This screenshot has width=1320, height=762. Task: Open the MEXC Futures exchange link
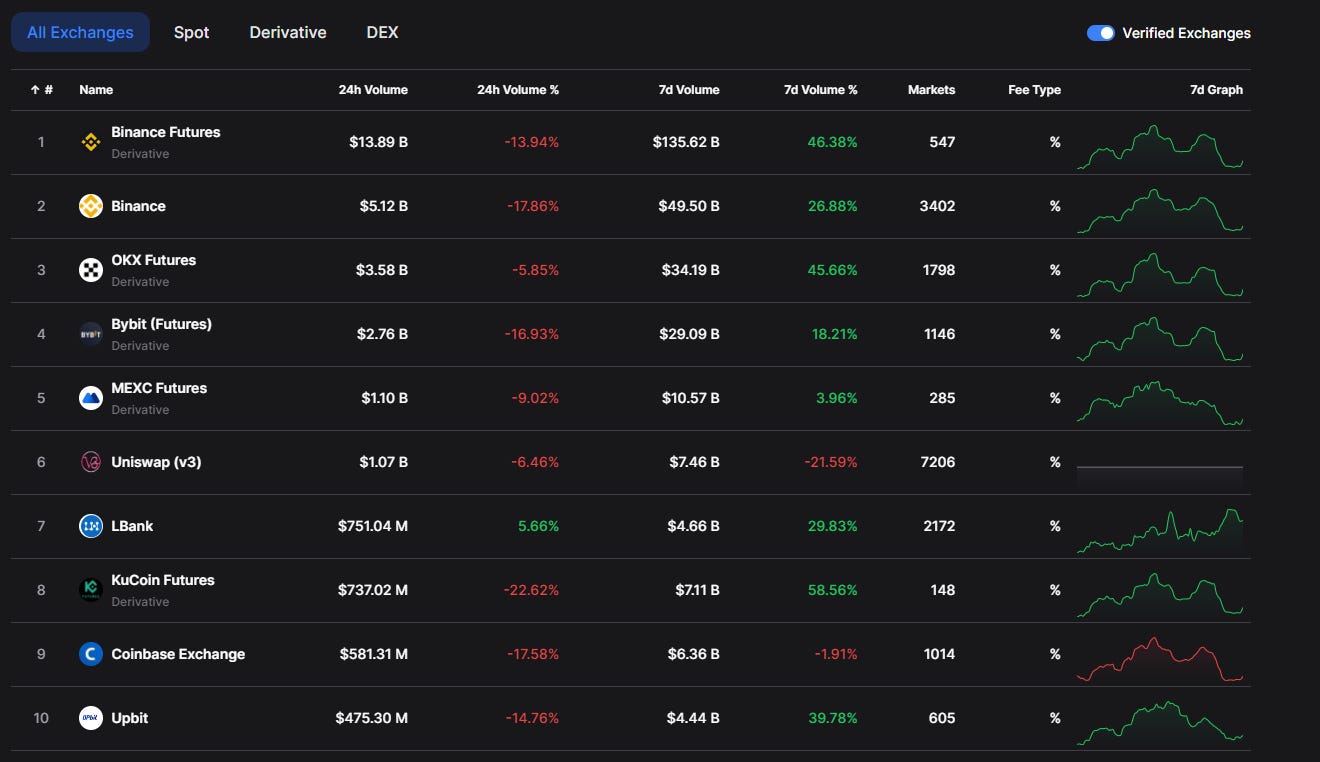159,388
